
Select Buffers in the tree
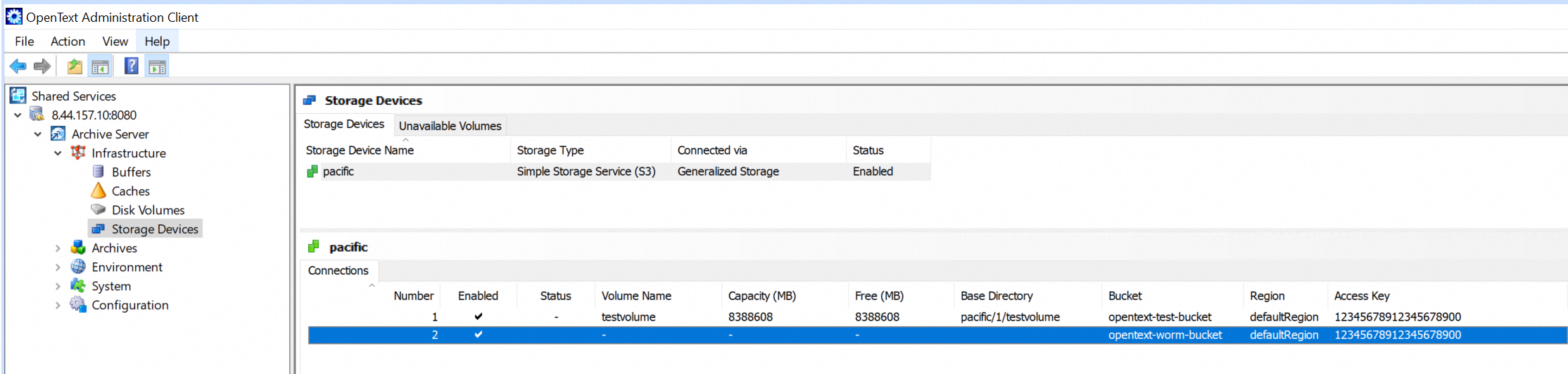click(x=131, y=172)
